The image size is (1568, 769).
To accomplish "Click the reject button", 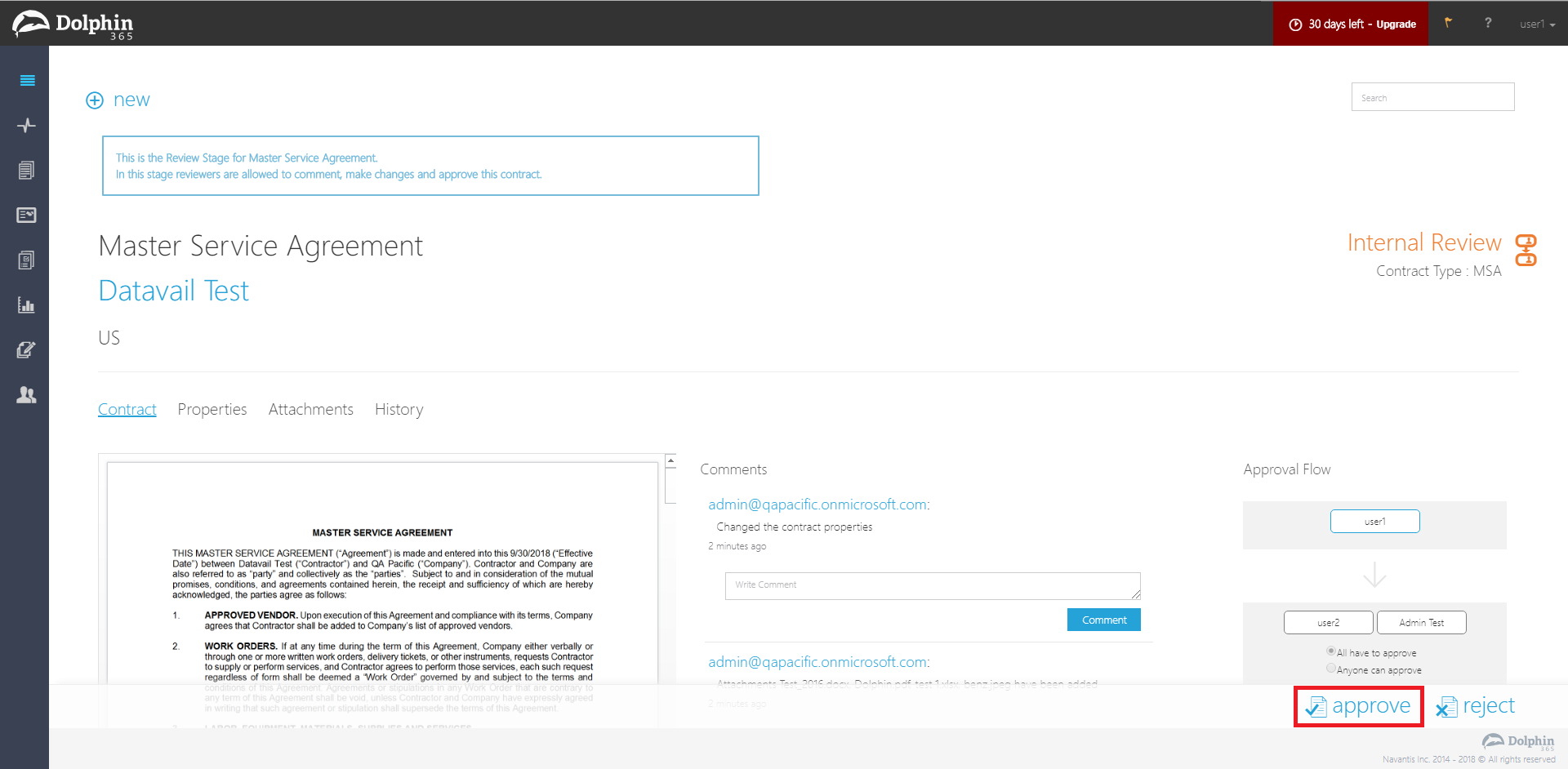I will click(1476, 706).
